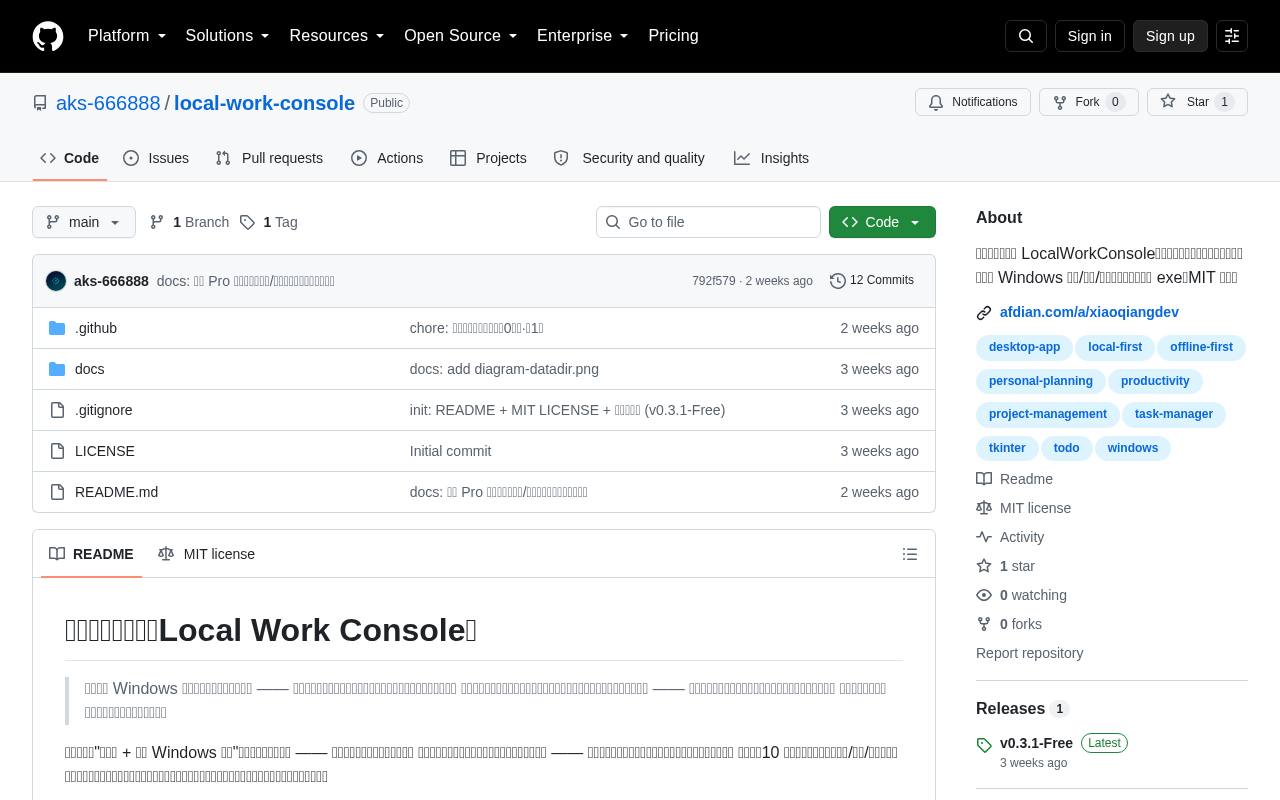The image size is (1280, 800).
Task: Open the README outline list icon
Action: point(910,554)
